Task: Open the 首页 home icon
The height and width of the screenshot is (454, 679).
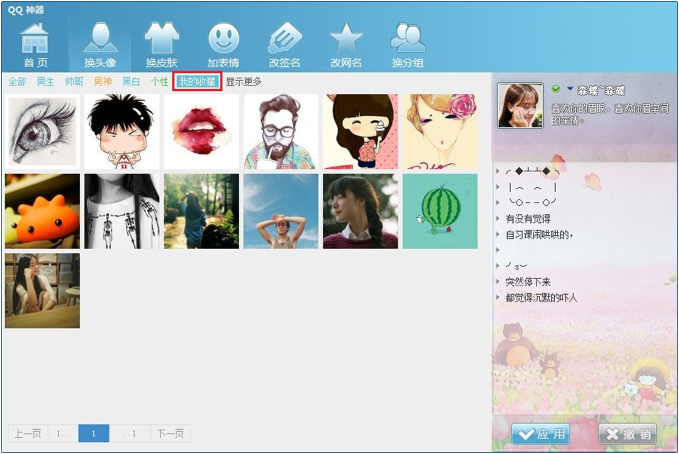Action: click(x=36, y=45)
